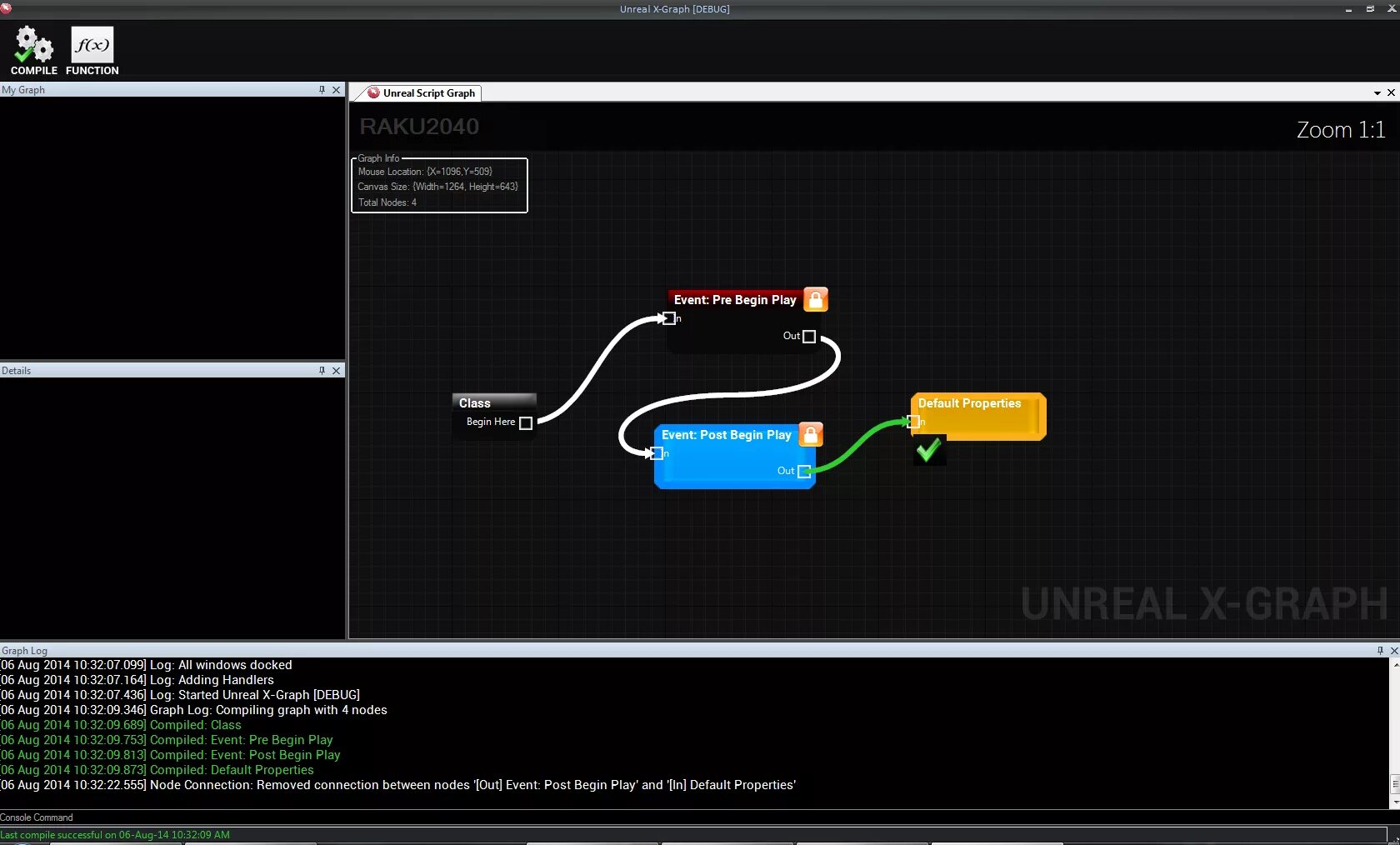The image size is (1400, 845).
Task: Click the lock icon on Pre Begin Play
Action: click(816, 299)
